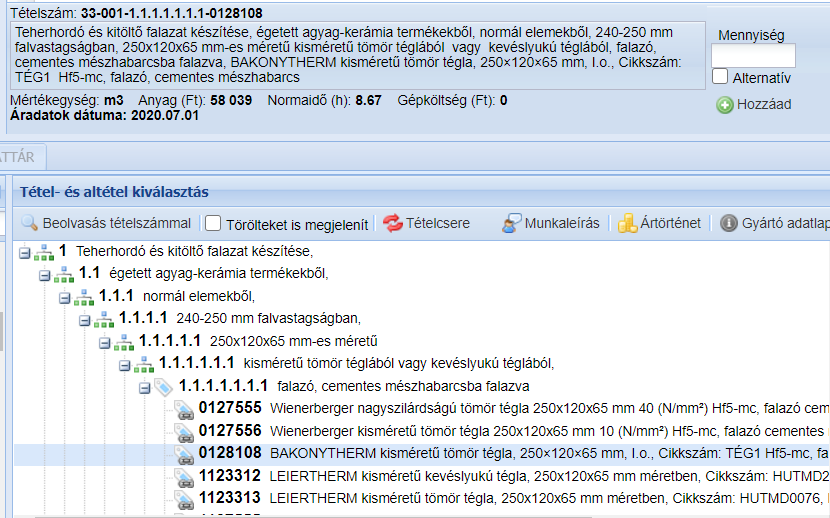Click the item icon beside 0127555
The height and width of the screenshot is (518, 830).
pos(184,408)
